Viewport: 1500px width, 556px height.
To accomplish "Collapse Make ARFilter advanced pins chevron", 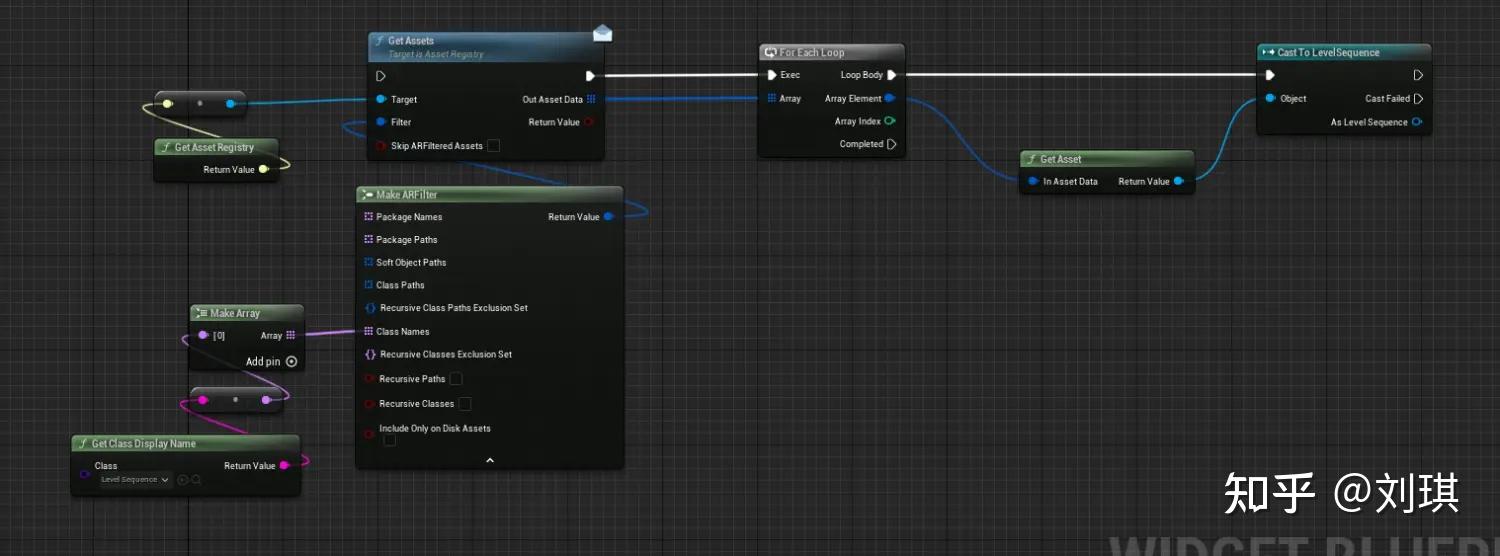I will click(490, 460).
